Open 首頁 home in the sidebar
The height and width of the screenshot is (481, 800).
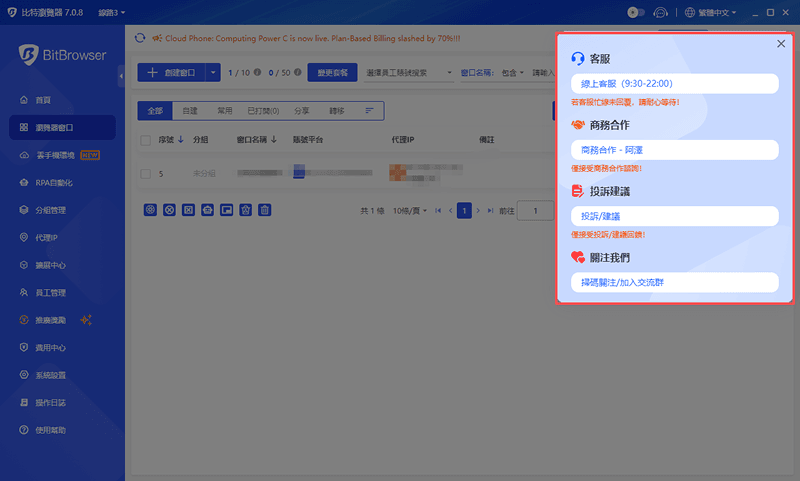pyautogui.click(x=43, y=100)
